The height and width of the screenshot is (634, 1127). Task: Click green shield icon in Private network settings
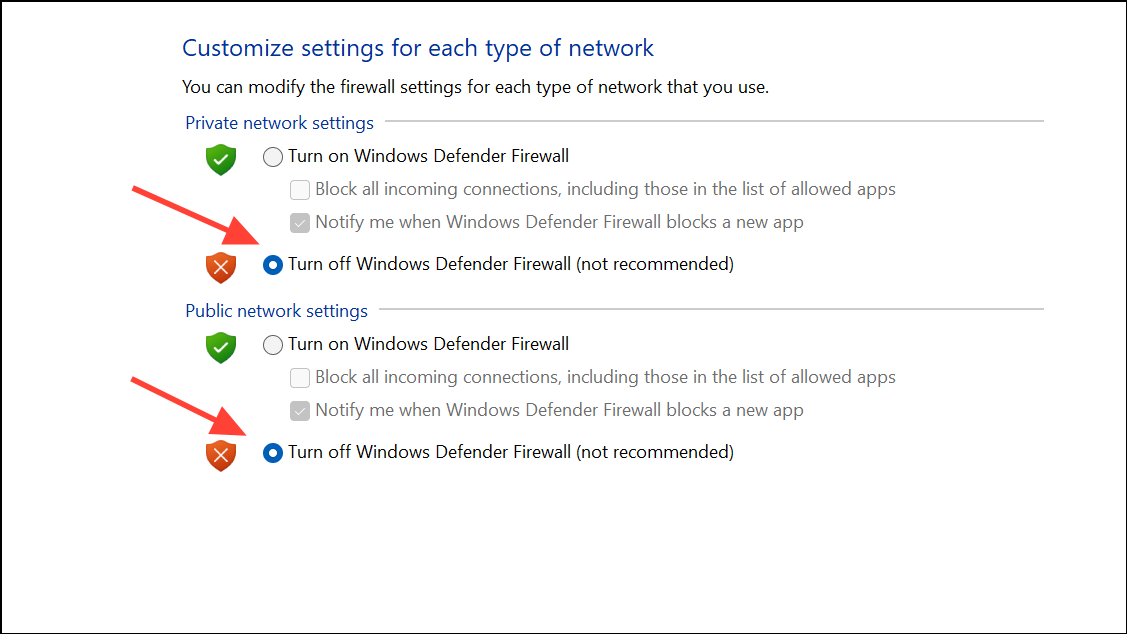click(221, 160)
